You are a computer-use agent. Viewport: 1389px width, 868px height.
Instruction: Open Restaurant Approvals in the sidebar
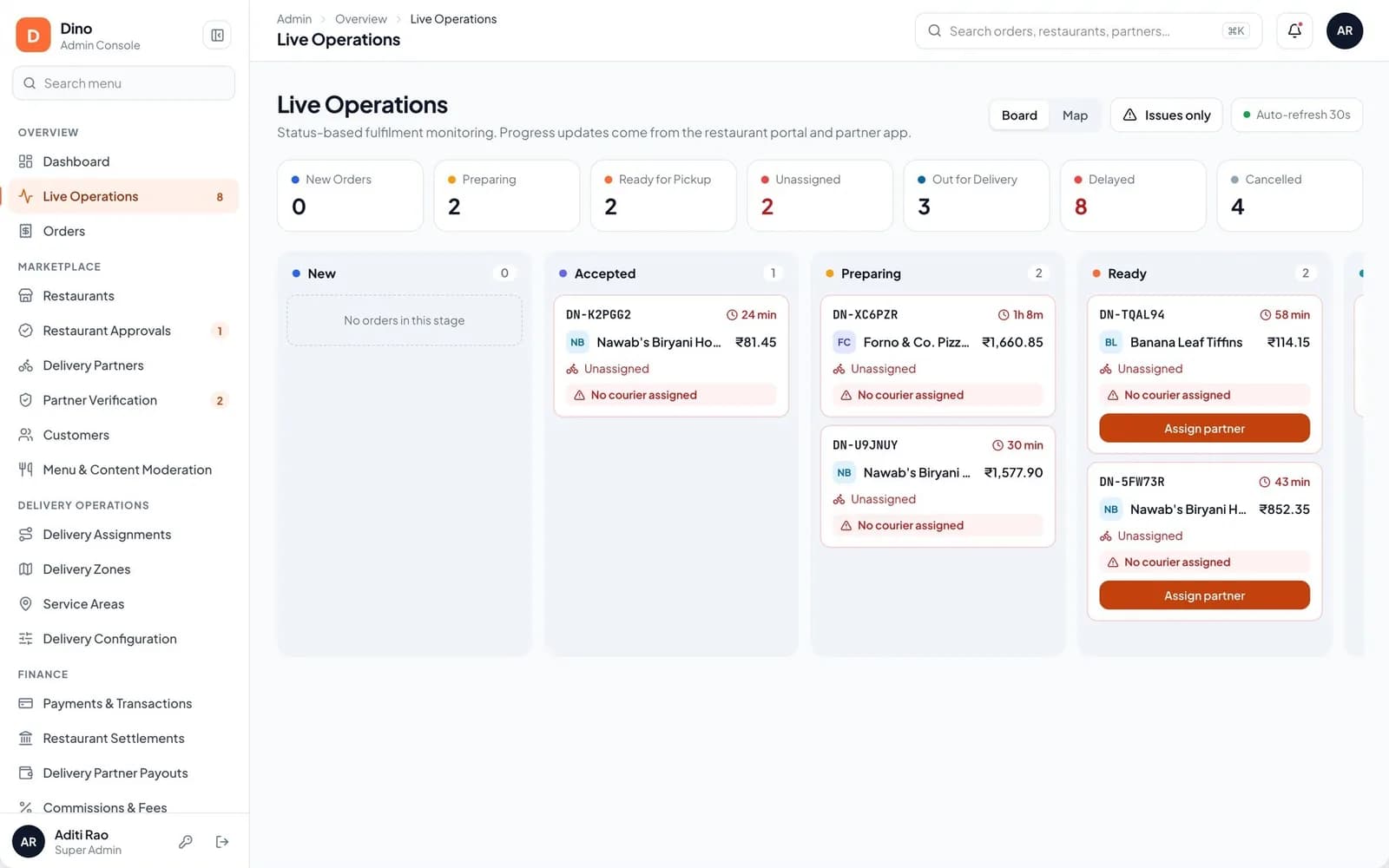point(123,331)
